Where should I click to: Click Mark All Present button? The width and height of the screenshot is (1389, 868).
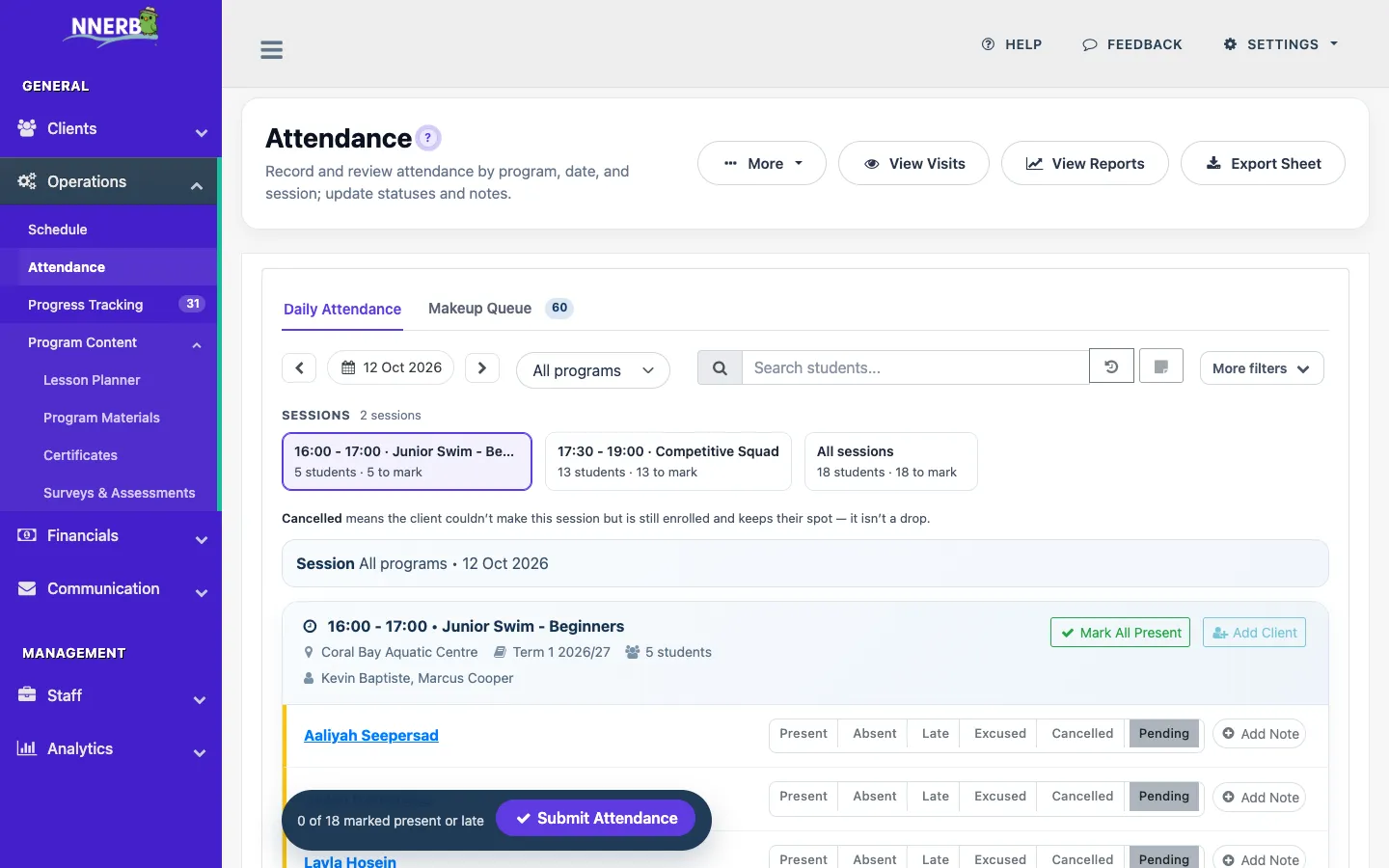coord(1120,633)
